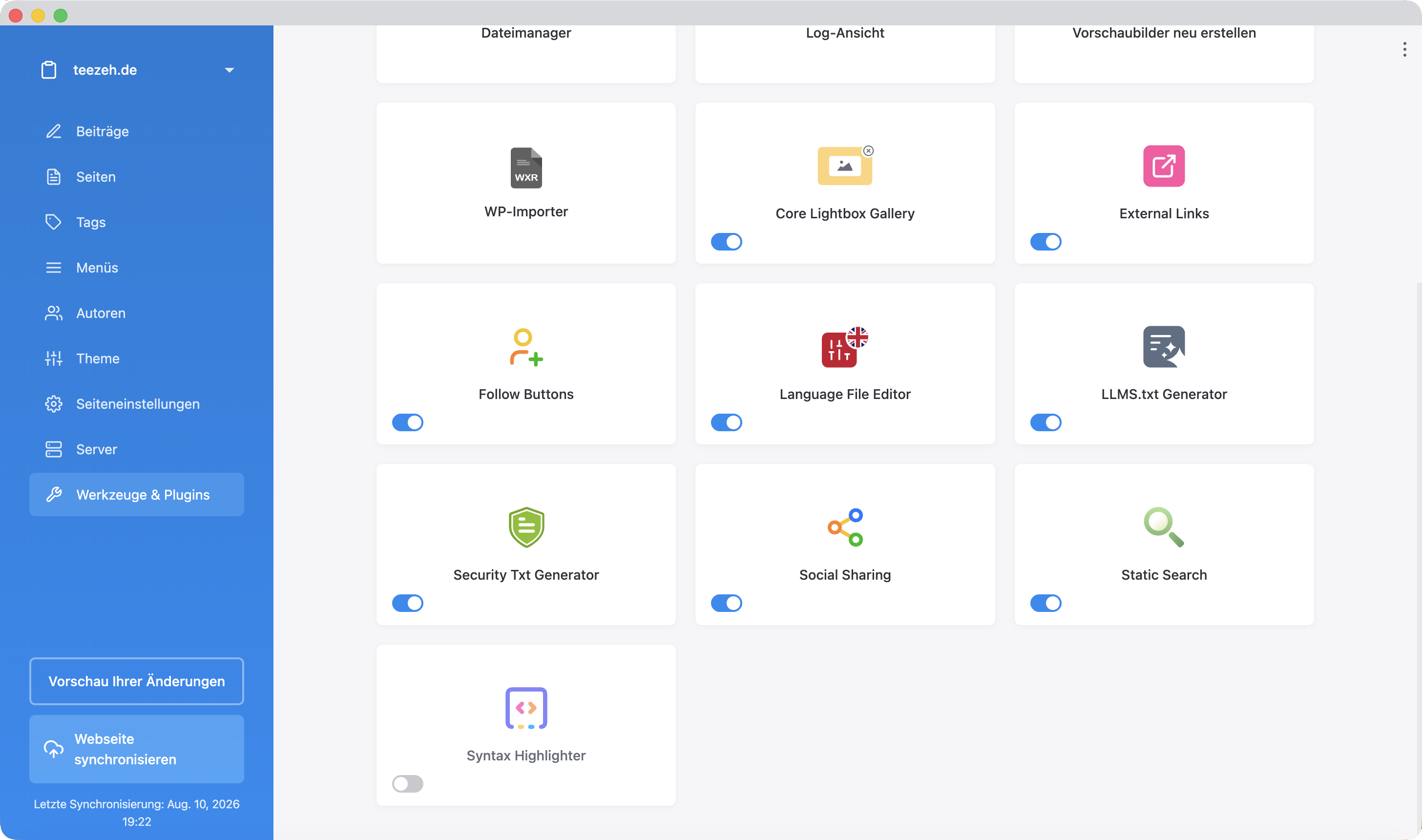Open the Static Search magnifier icon
The width and height of the screenshot is (1422, 840).
[1163, 527]
